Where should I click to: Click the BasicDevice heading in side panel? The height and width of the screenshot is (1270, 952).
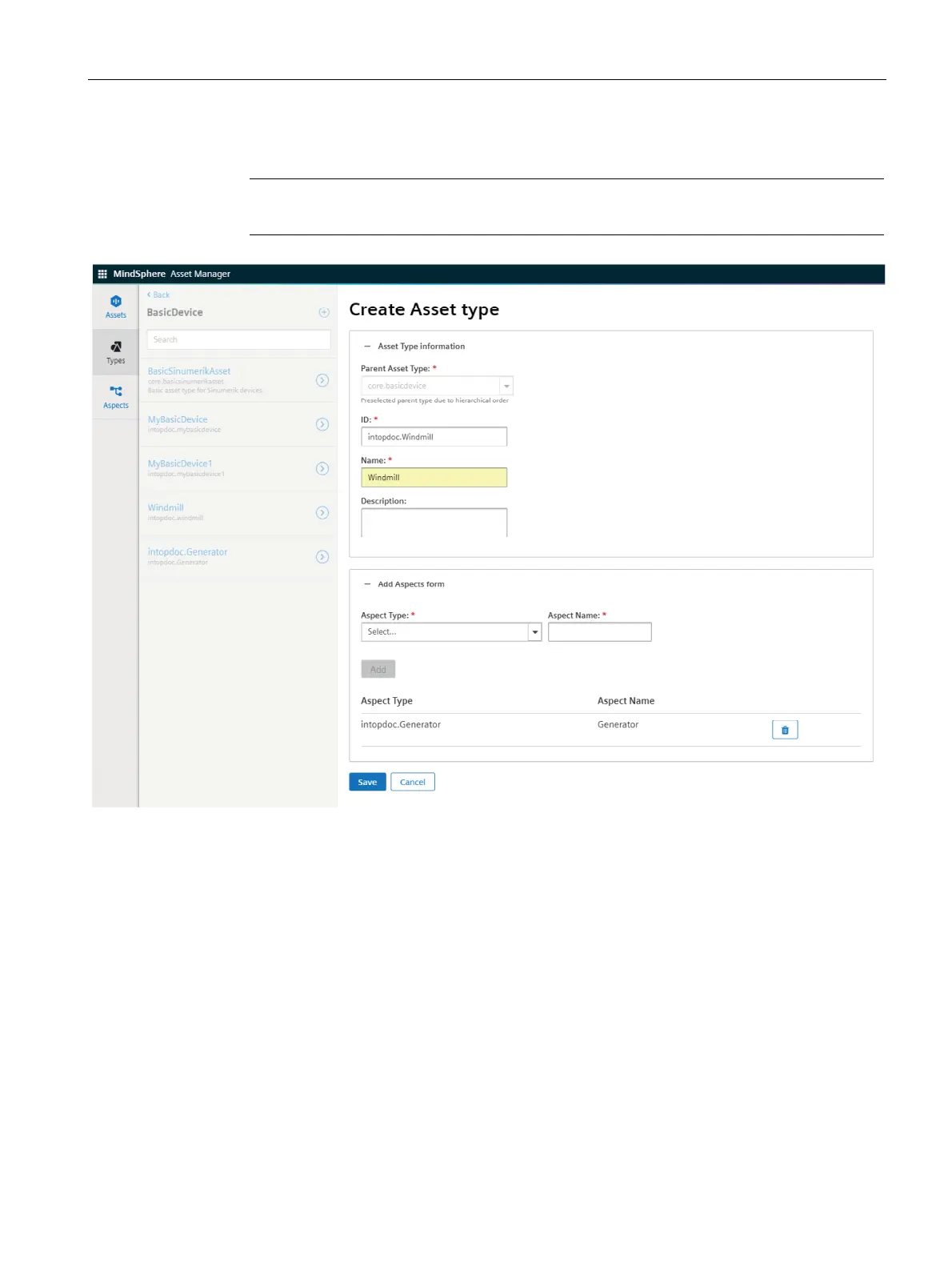click(174, 312)
